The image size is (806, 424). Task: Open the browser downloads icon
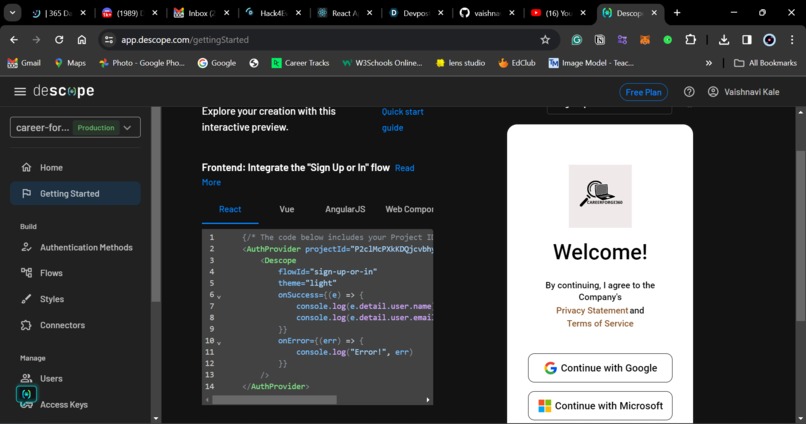[x=724, y=40]
